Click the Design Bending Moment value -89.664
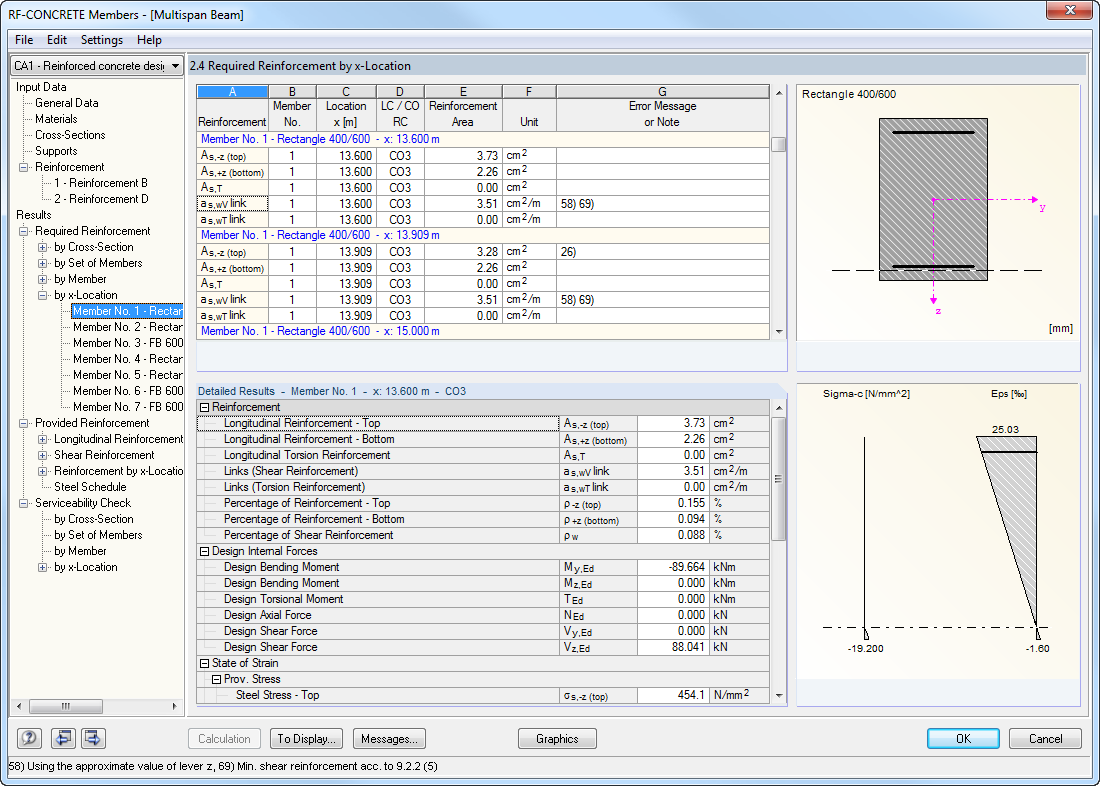This screenshot has width=1100, height=786. pyautogui.click(x=672, y=567)
